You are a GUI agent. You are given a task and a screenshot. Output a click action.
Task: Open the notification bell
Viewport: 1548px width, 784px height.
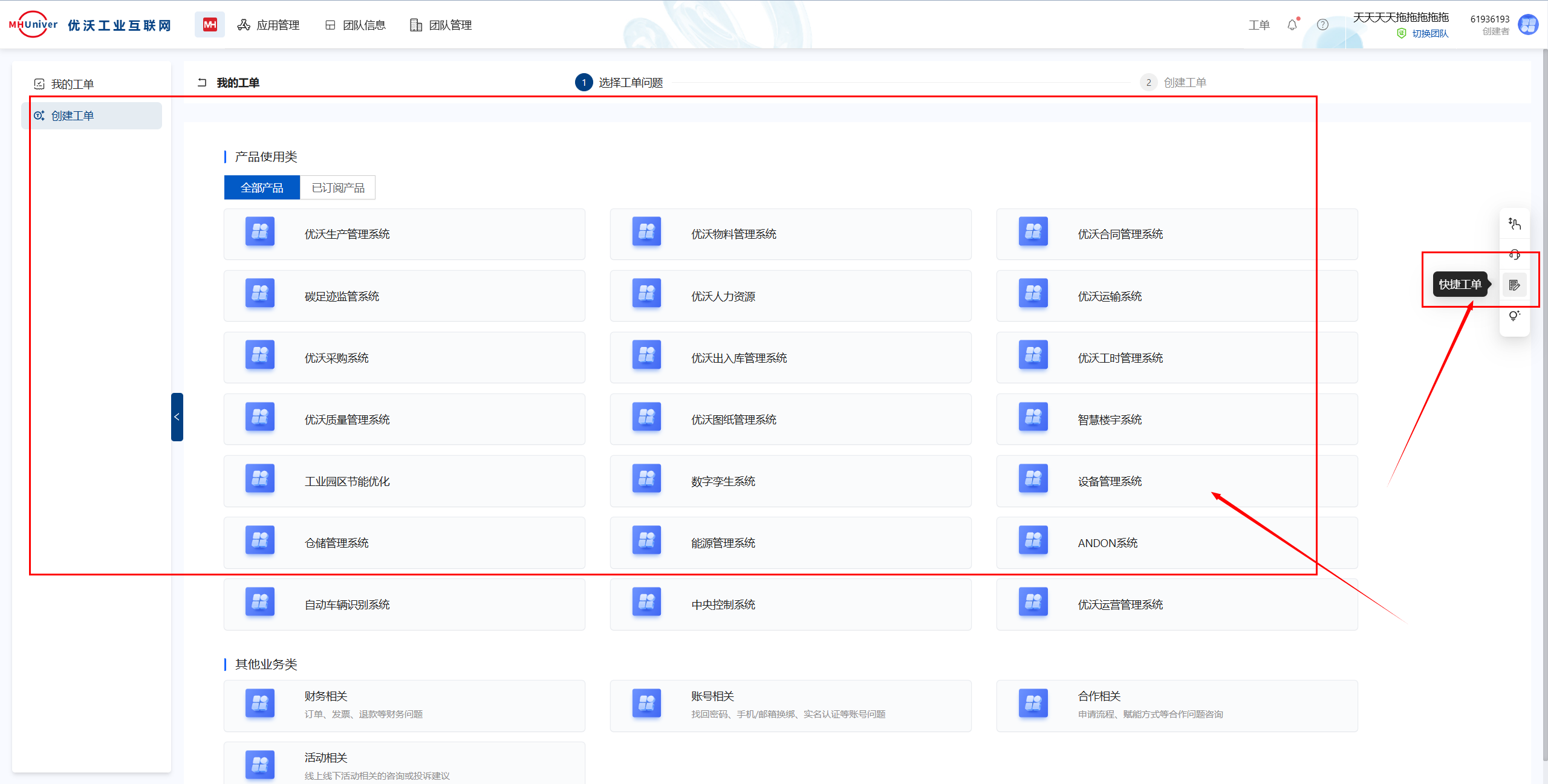pyautogui.click(x=1292, y=25)
